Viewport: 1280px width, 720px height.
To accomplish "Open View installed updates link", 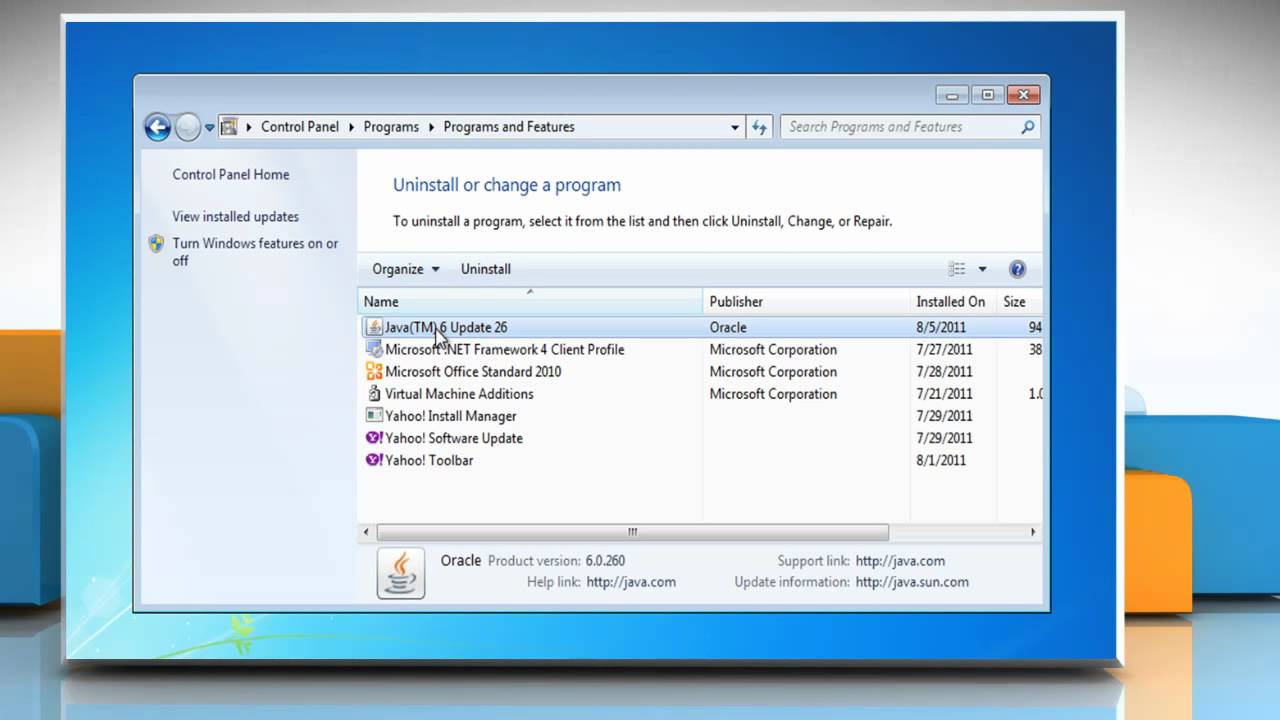I will [x=235, y=216].
